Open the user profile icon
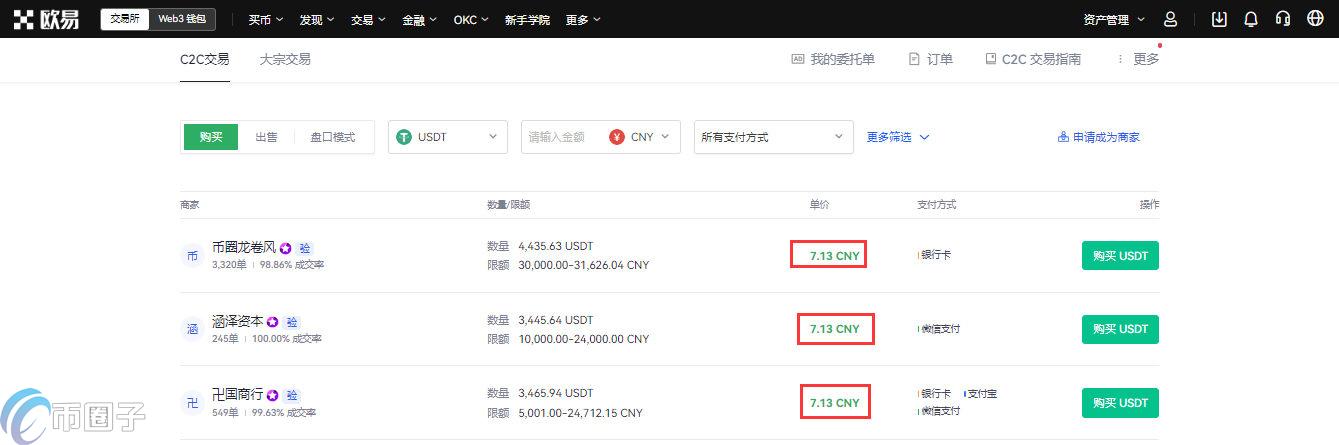Image resolution: width=1339 pixels, height=445 pixels. tap(1171, 19)
